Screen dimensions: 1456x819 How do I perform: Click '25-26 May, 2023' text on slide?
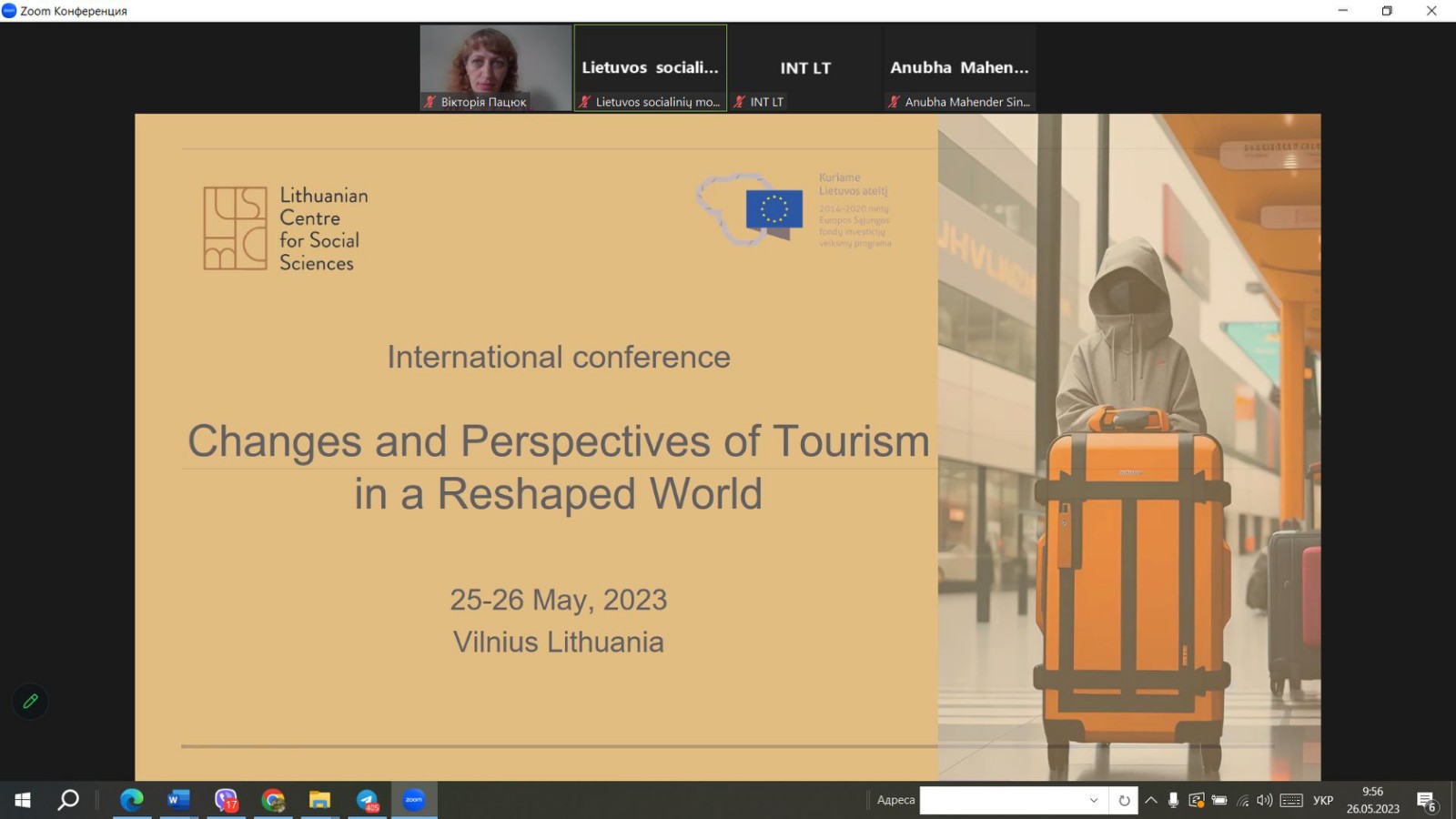[559, 600]
